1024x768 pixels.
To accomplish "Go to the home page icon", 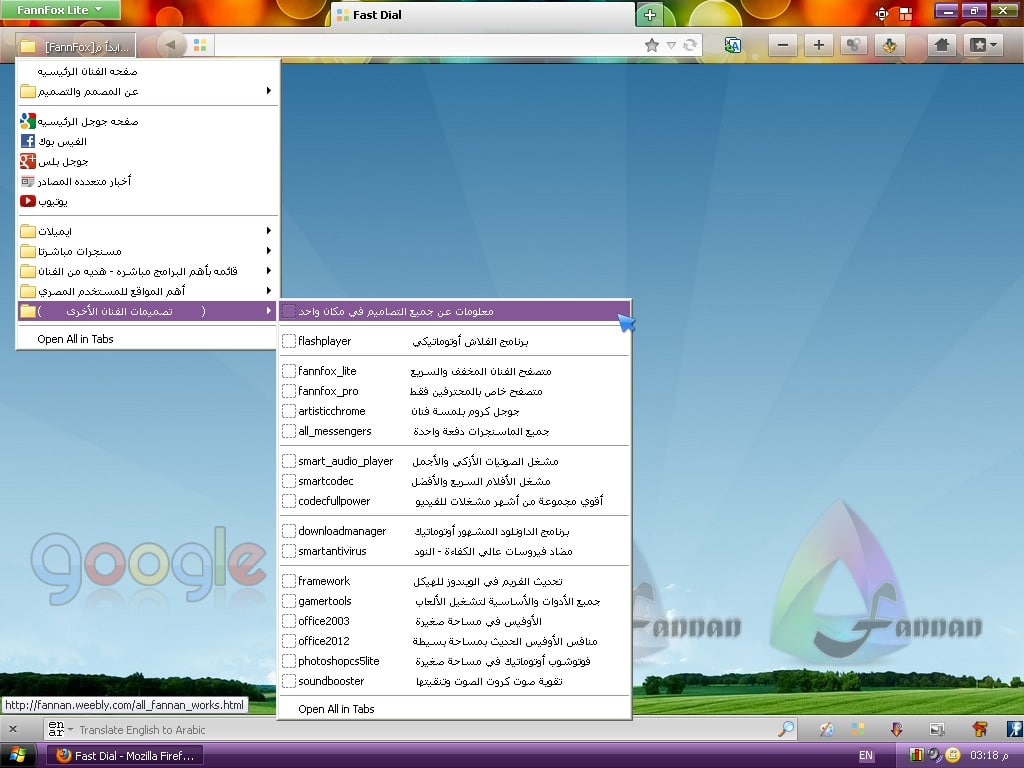I will click(942, 45).
